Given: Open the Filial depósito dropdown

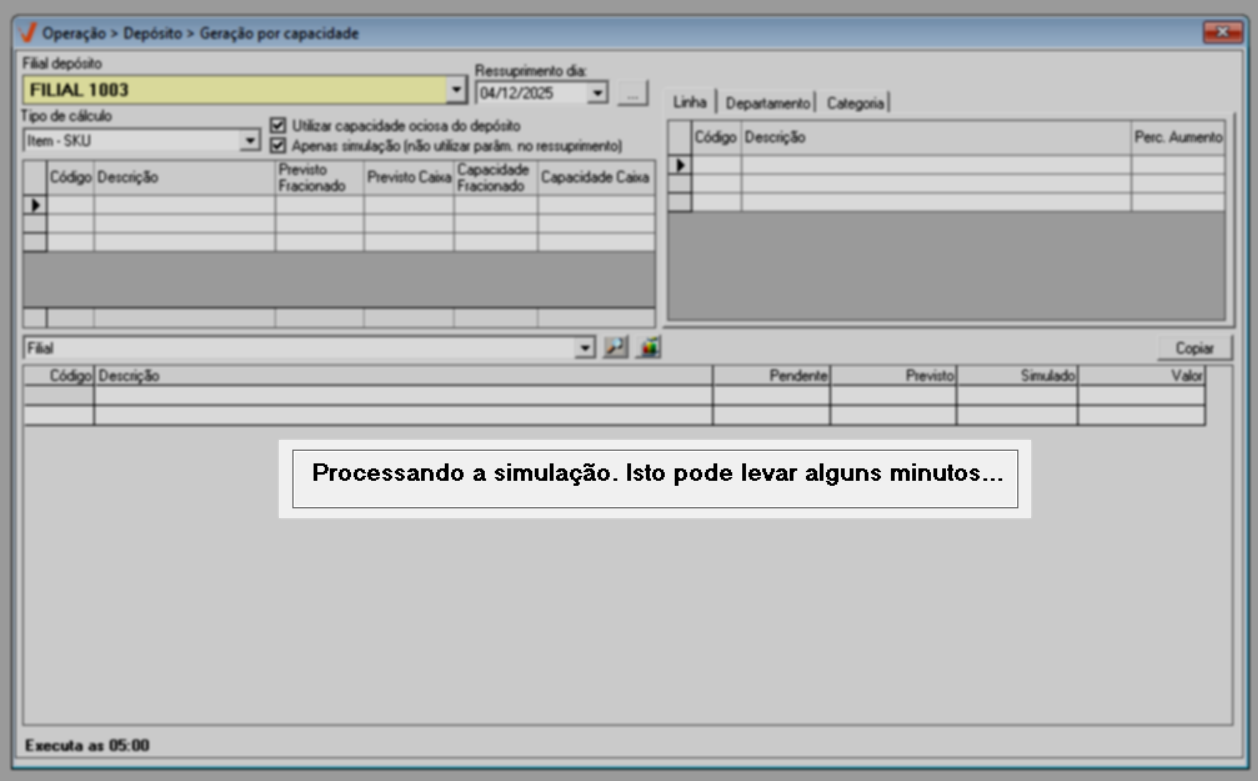Looking at the screenshot, I should point(457,90).
